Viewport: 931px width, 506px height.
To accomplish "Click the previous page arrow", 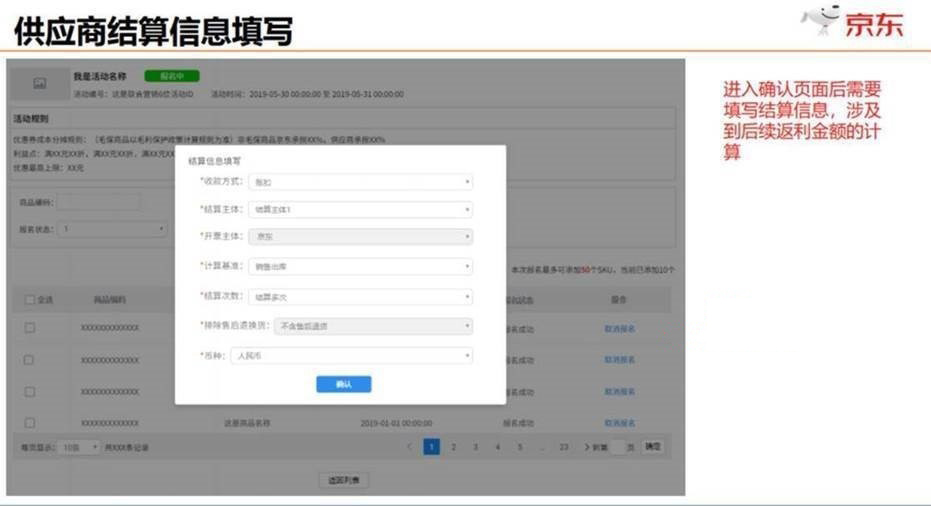I will pos(409,447).
